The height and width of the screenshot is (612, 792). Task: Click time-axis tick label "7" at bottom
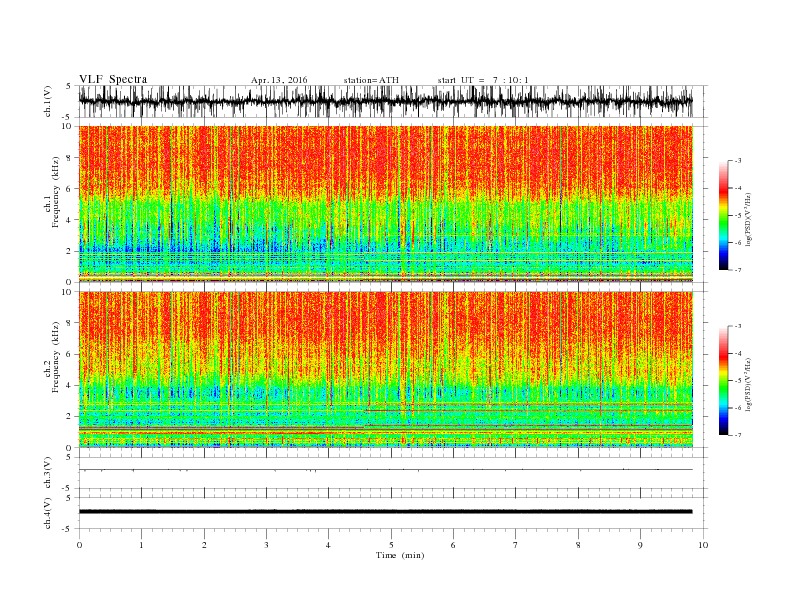pyautogui.click(x=516, y=545)
